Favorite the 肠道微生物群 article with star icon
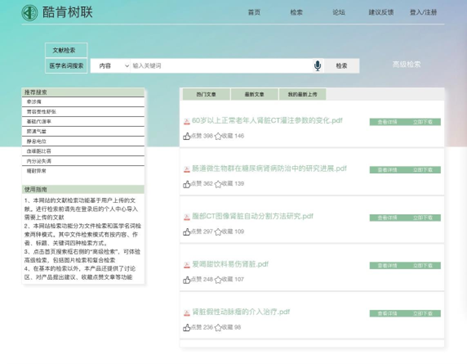Screen dimensions: 467x364 tap(218, 184)
